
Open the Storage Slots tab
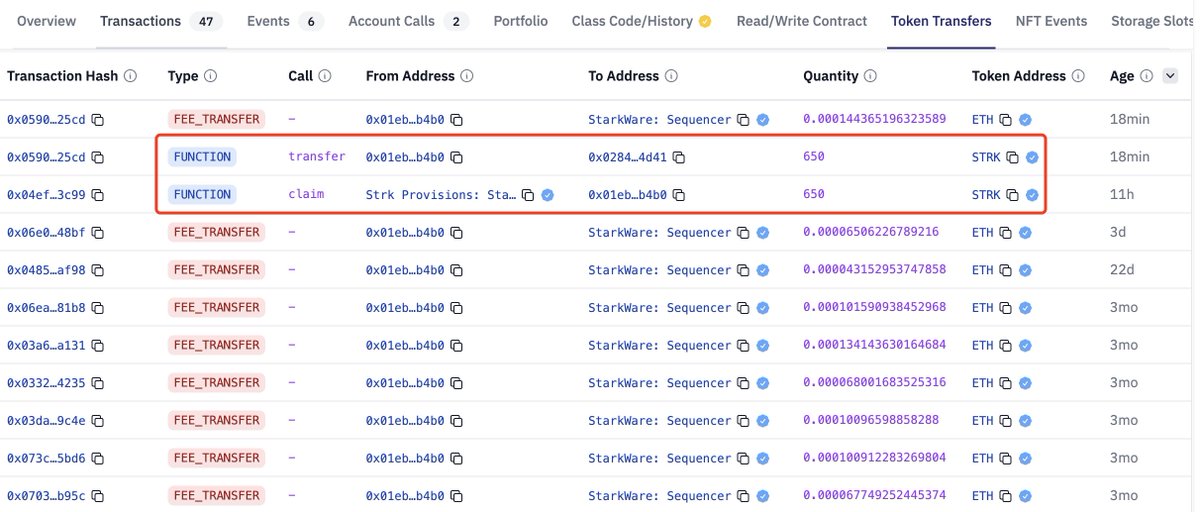point(1153,21)
